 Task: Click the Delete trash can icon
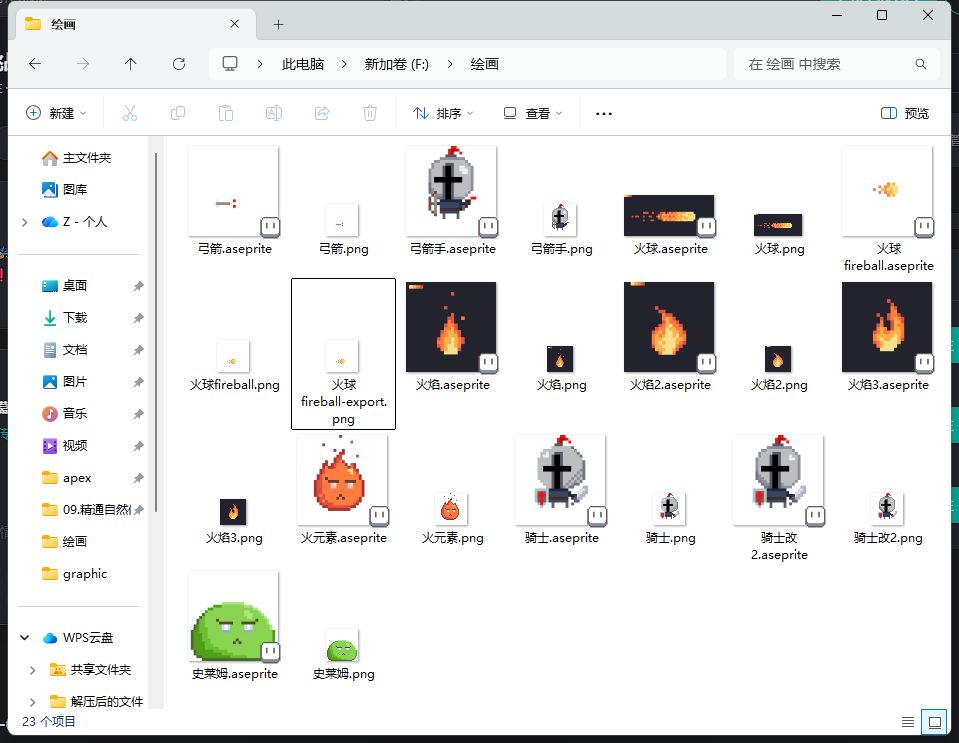[370, 113]
